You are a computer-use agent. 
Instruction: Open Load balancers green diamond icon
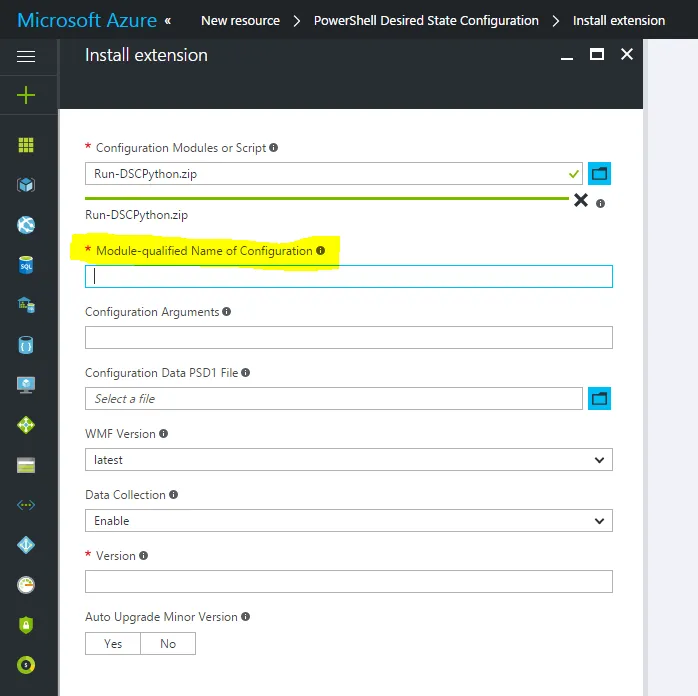coord(26,425)
